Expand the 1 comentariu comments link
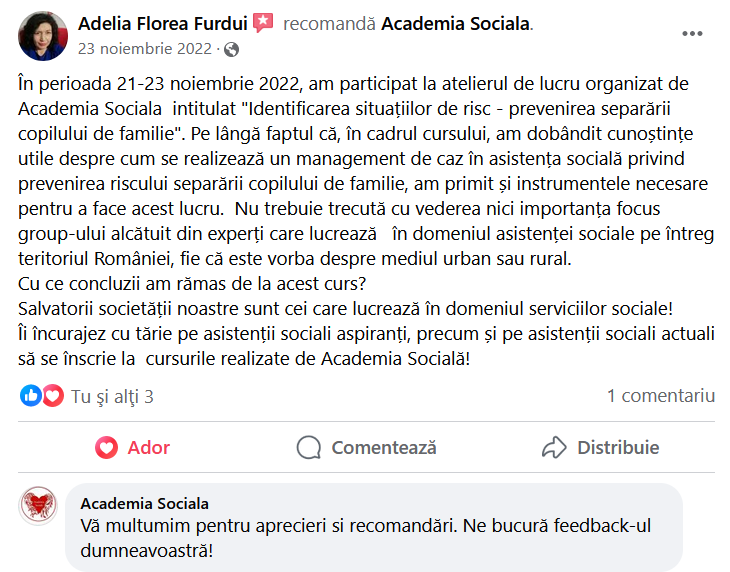The image size is (730, 572). tap(660, 396)
